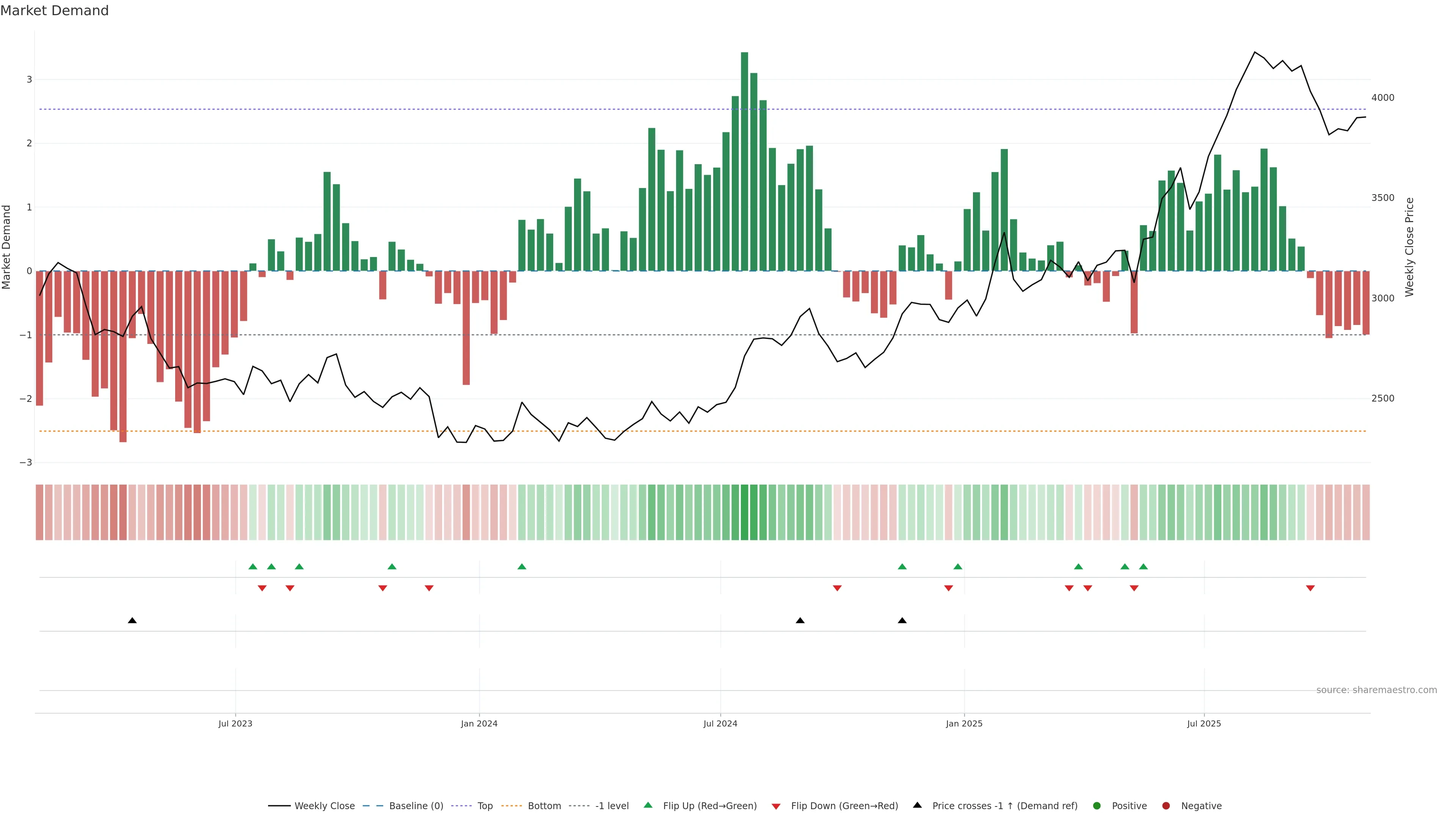
Task: Click black Price crosses -1 legend icon
Action: [x=917, y=805]
